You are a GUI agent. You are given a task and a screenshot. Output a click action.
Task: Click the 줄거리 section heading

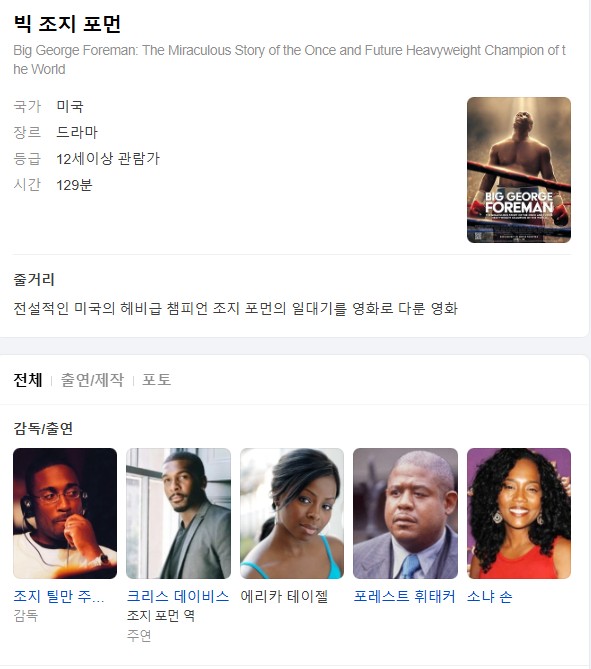[x=34, y=279]
